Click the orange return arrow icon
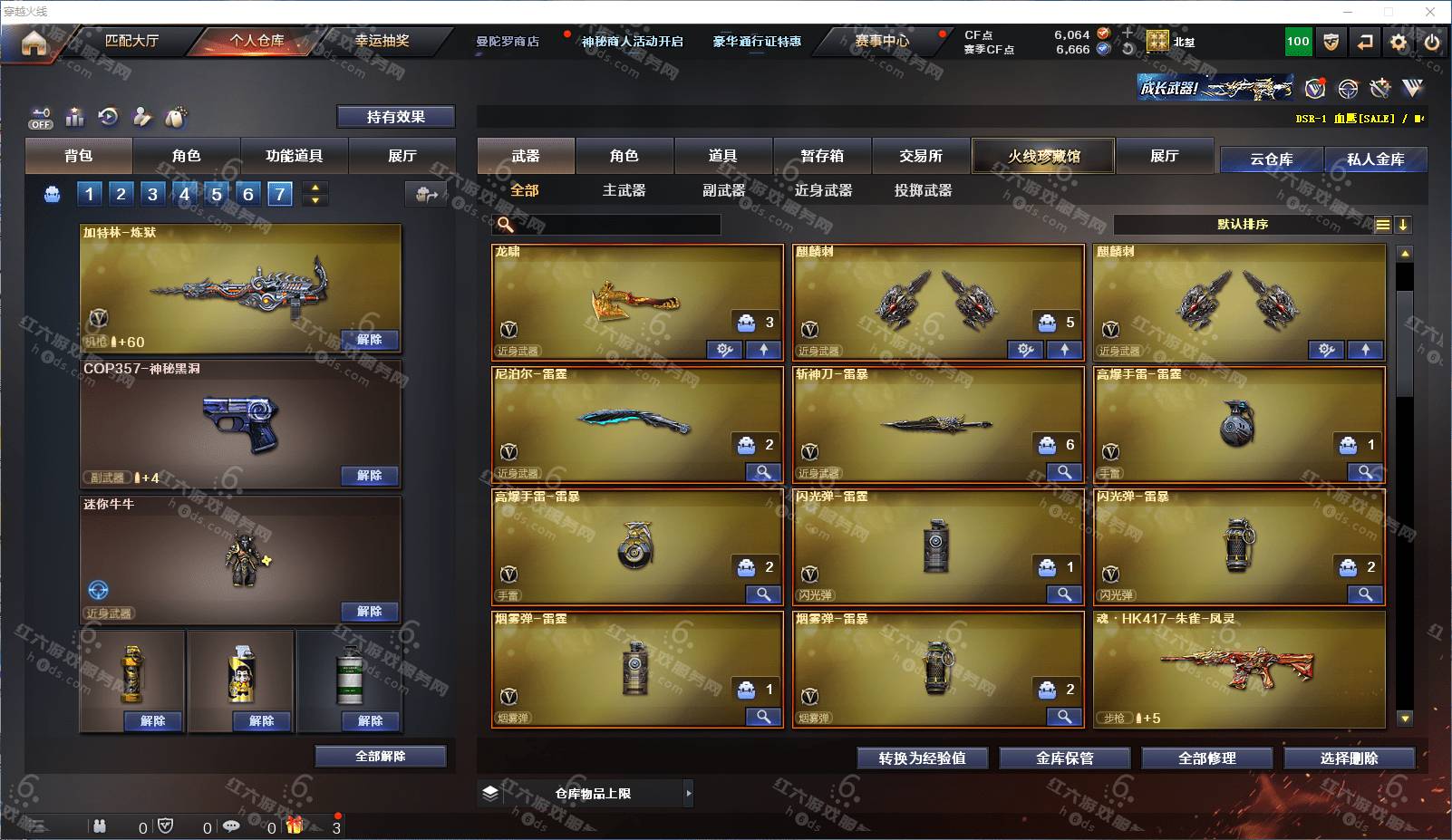The width and height of the screenshot is (1452, 840). coord(1364,42)
